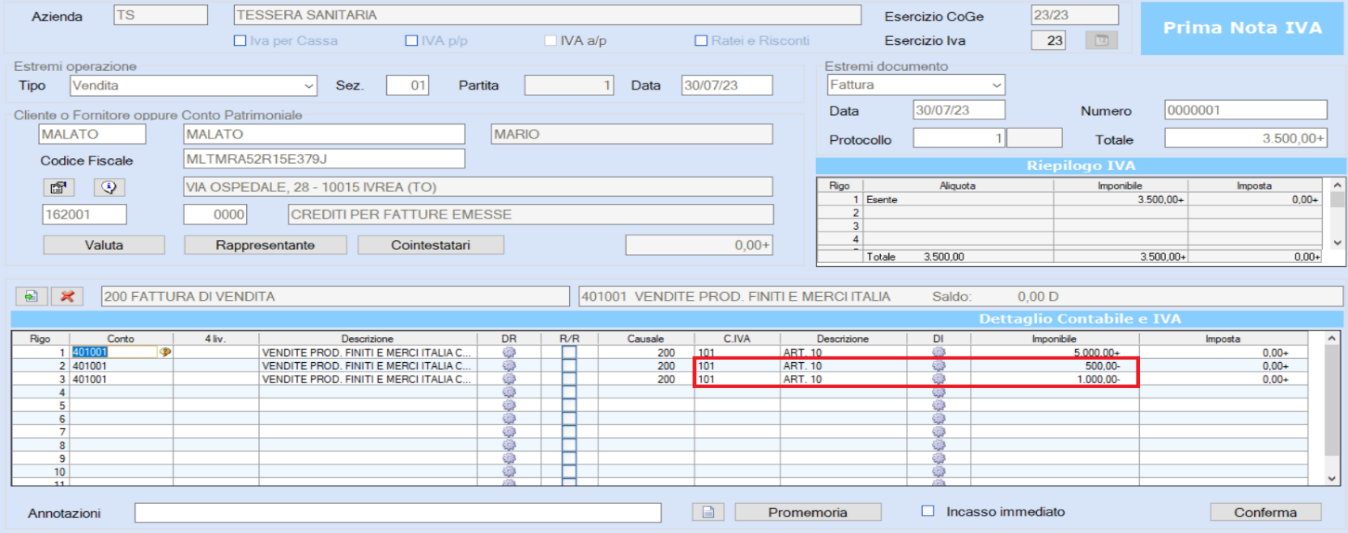Click the C.IVA cell 101 in row 1
Viewport: 1348px width, 533px height.
[737, 352]
